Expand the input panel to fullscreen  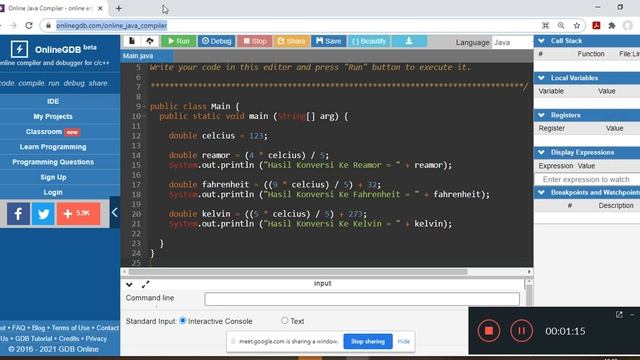pos(146,284)
